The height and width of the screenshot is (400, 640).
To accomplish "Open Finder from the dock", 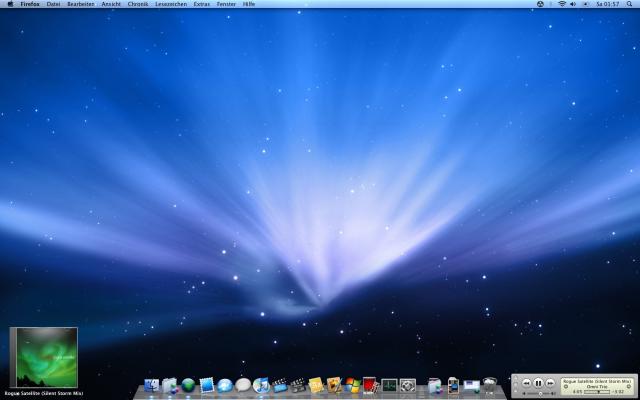I will click(152, 385).
